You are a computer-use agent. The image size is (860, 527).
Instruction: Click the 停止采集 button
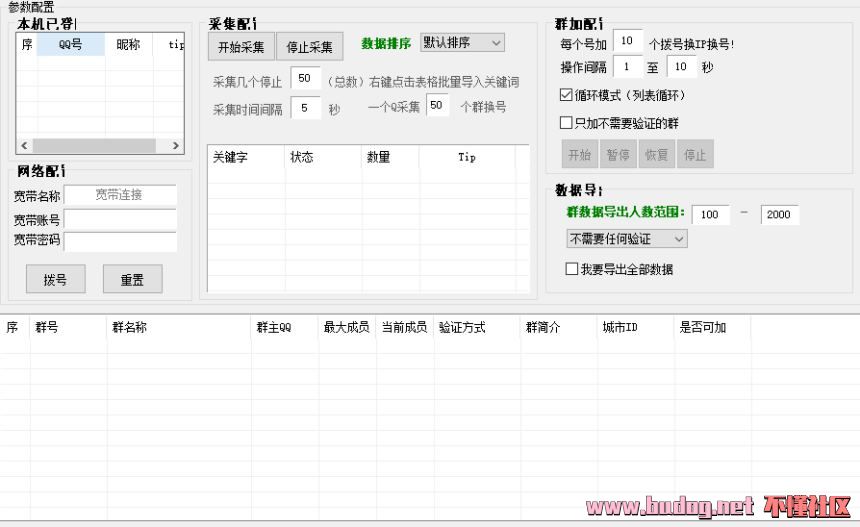pos(310,47)
